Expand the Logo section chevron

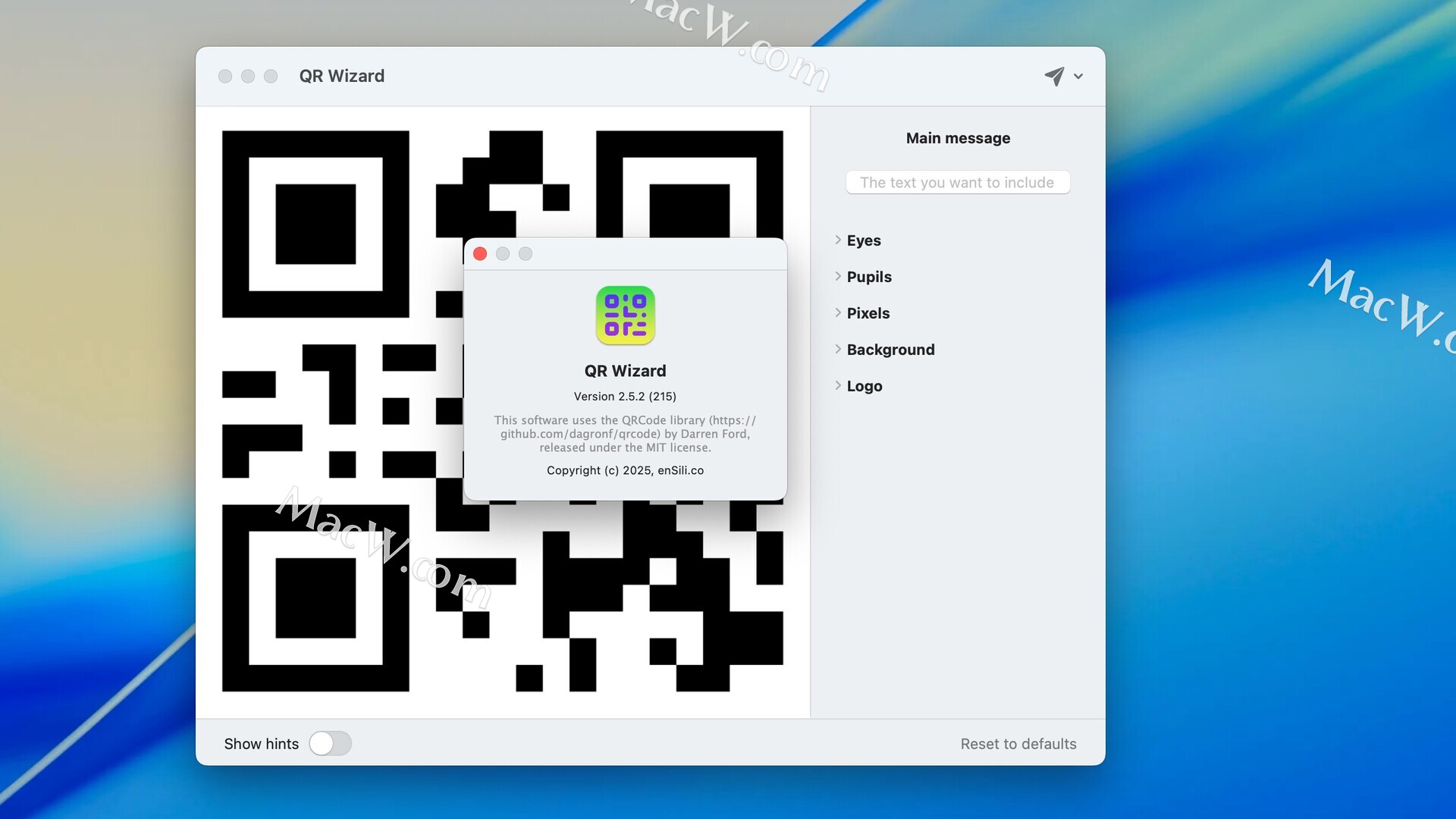(838, 386)
